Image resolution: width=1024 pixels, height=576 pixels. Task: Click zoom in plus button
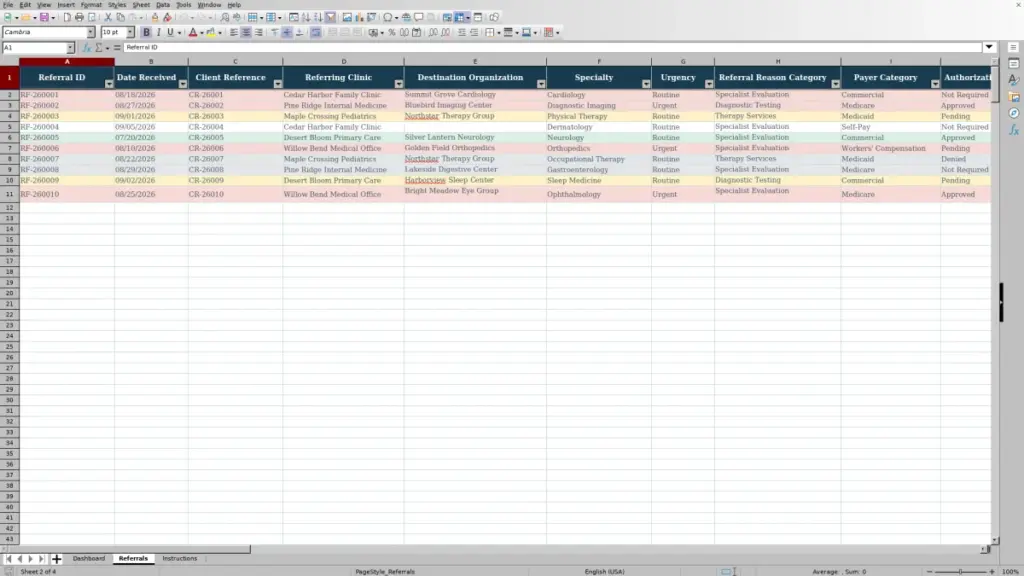pos(991,571)
